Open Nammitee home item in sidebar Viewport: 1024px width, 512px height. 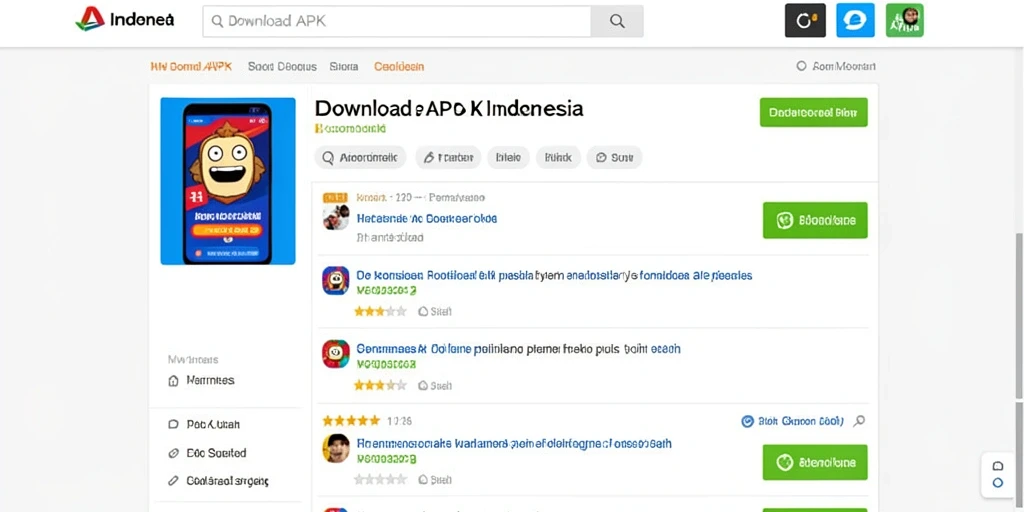pos(201,380)
